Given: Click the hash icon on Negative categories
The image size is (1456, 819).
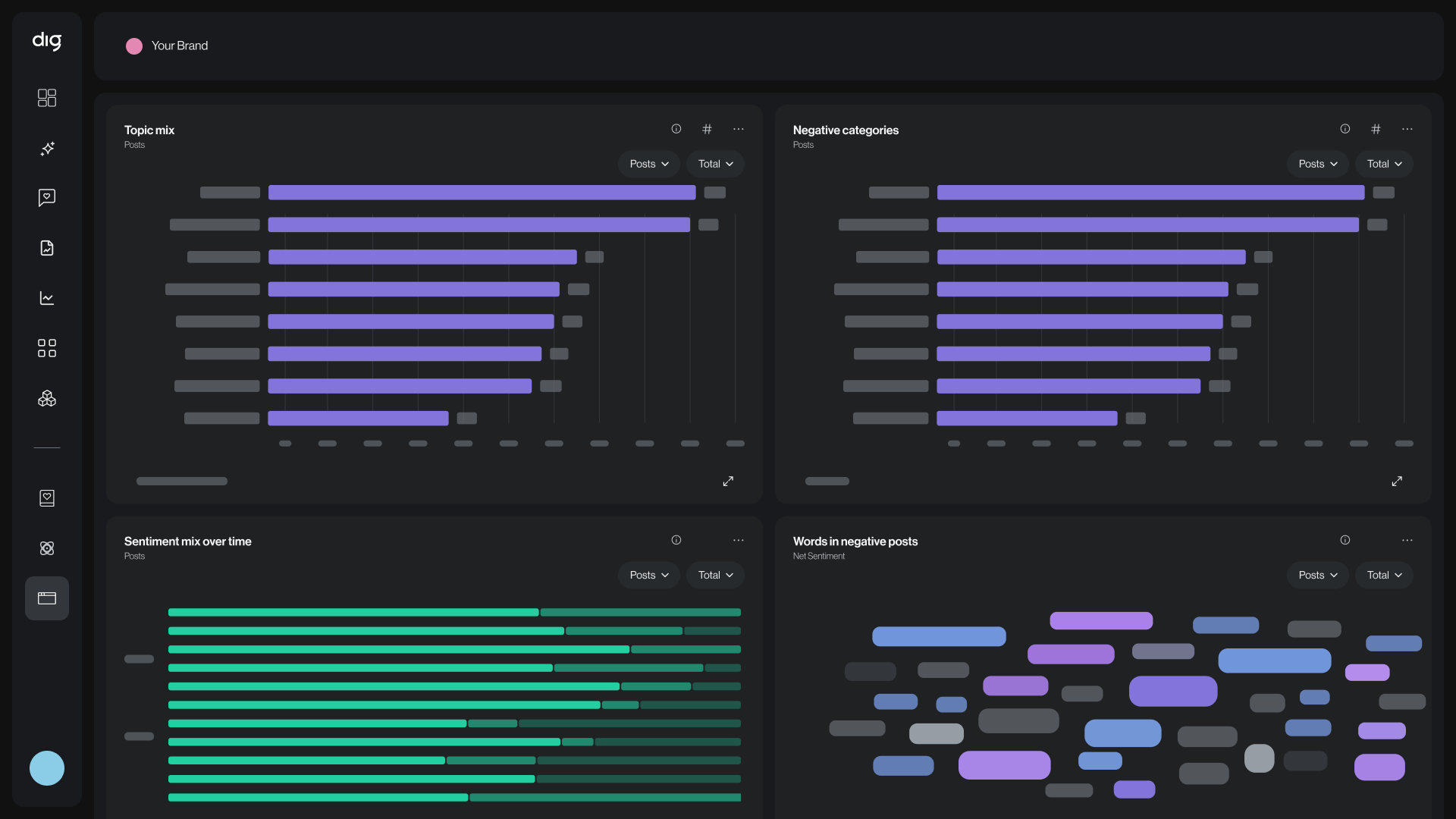Looking at the screenshot, I should click(x=1376, y=129).
